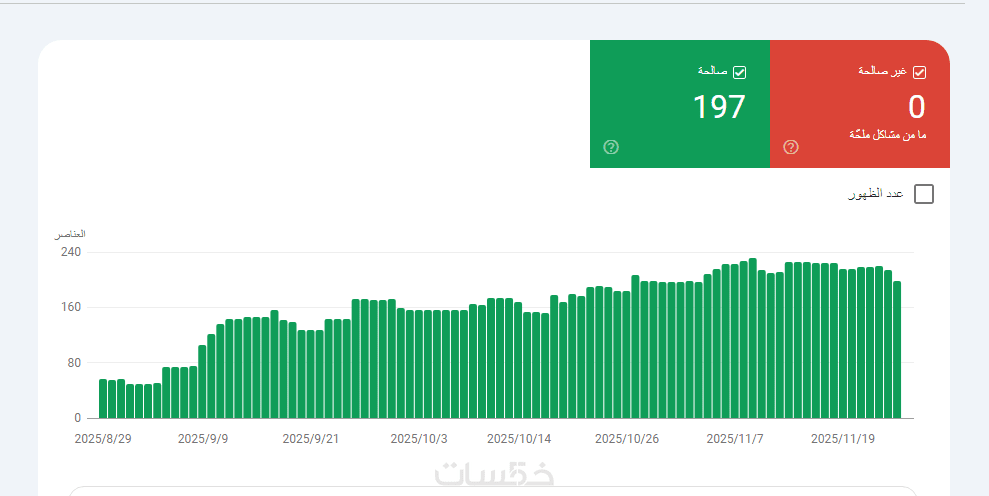Screen dimensions: 989x496
Task: Click the العناصر axis title
Action: (69, 234)
